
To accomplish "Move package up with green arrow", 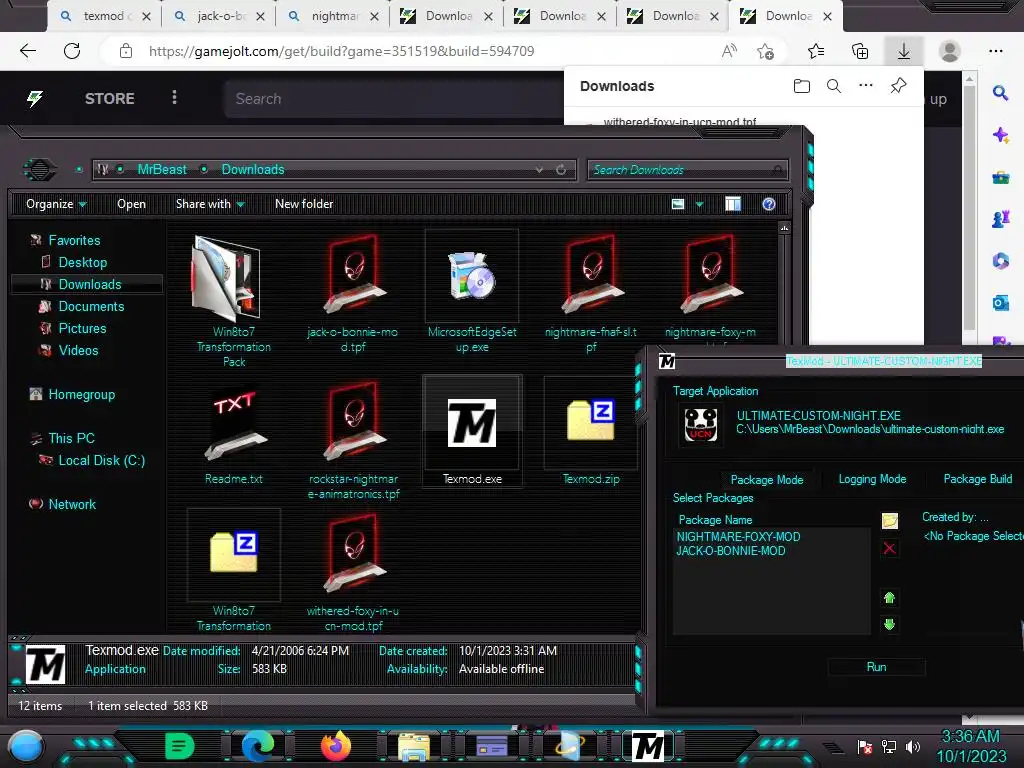I will pos(889,598).
